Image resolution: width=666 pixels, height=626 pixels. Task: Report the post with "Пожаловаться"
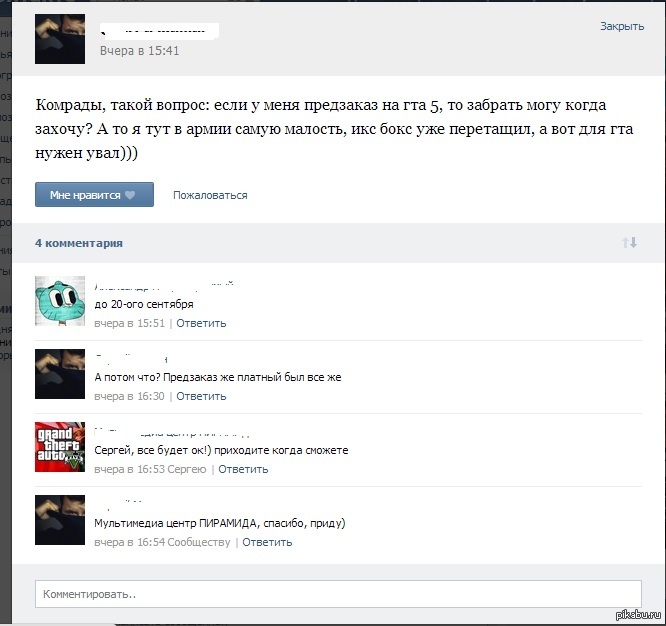[x=210, y=195]
